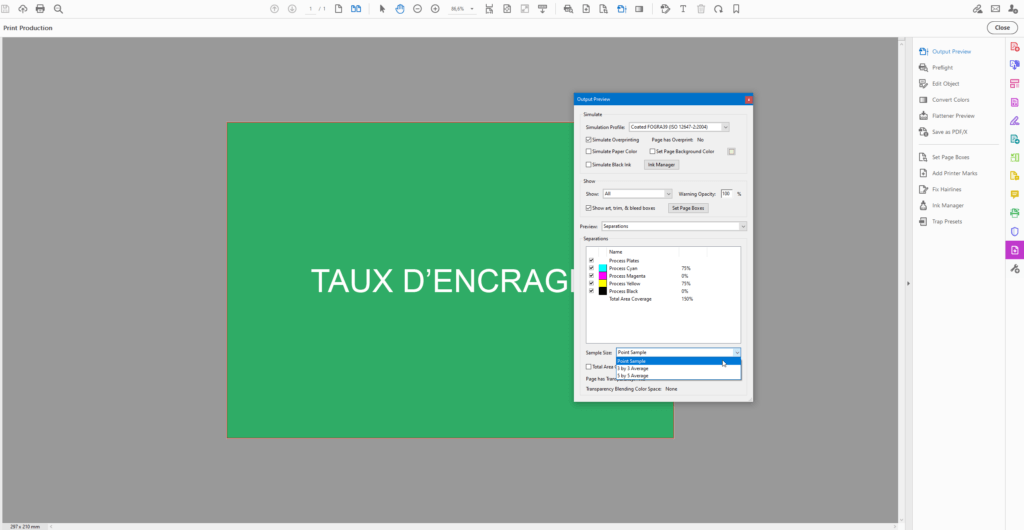This screenshot has height=530, width=1024.
Task: Open the green Print Production printer rail icon
Action: (1014, 213)
